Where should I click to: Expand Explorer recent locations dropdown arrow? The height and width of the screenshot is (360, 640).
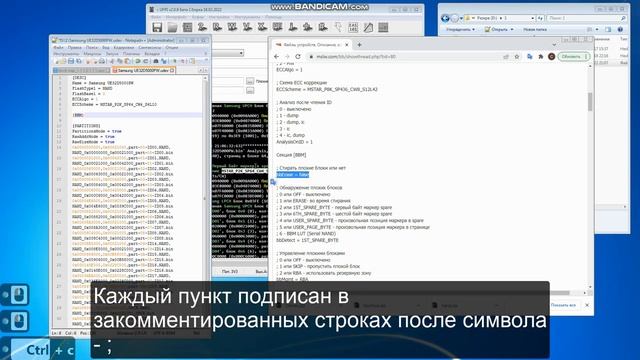coord(461,18)
